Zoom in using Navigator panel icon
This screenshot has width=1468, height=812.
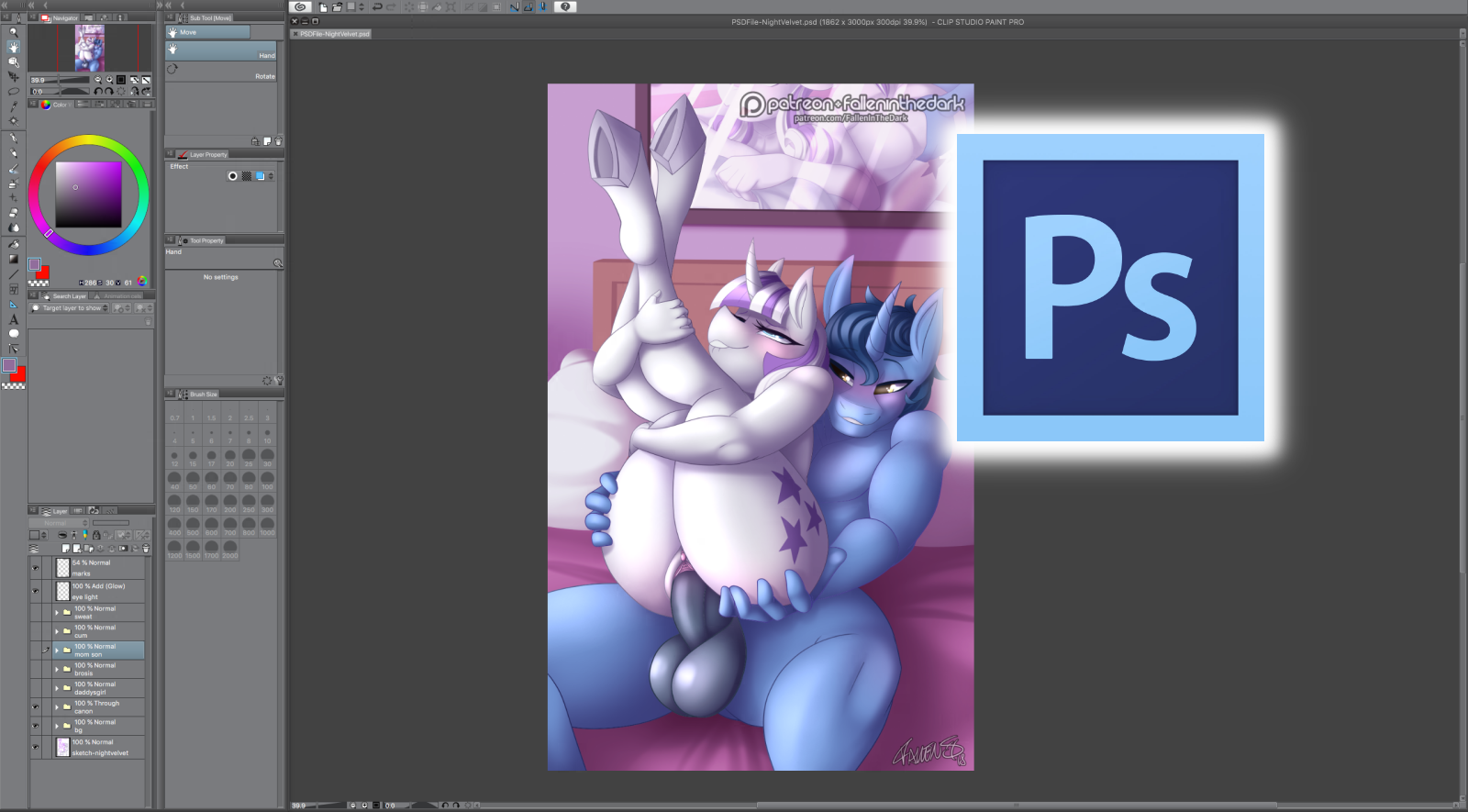tap(109, 80)
